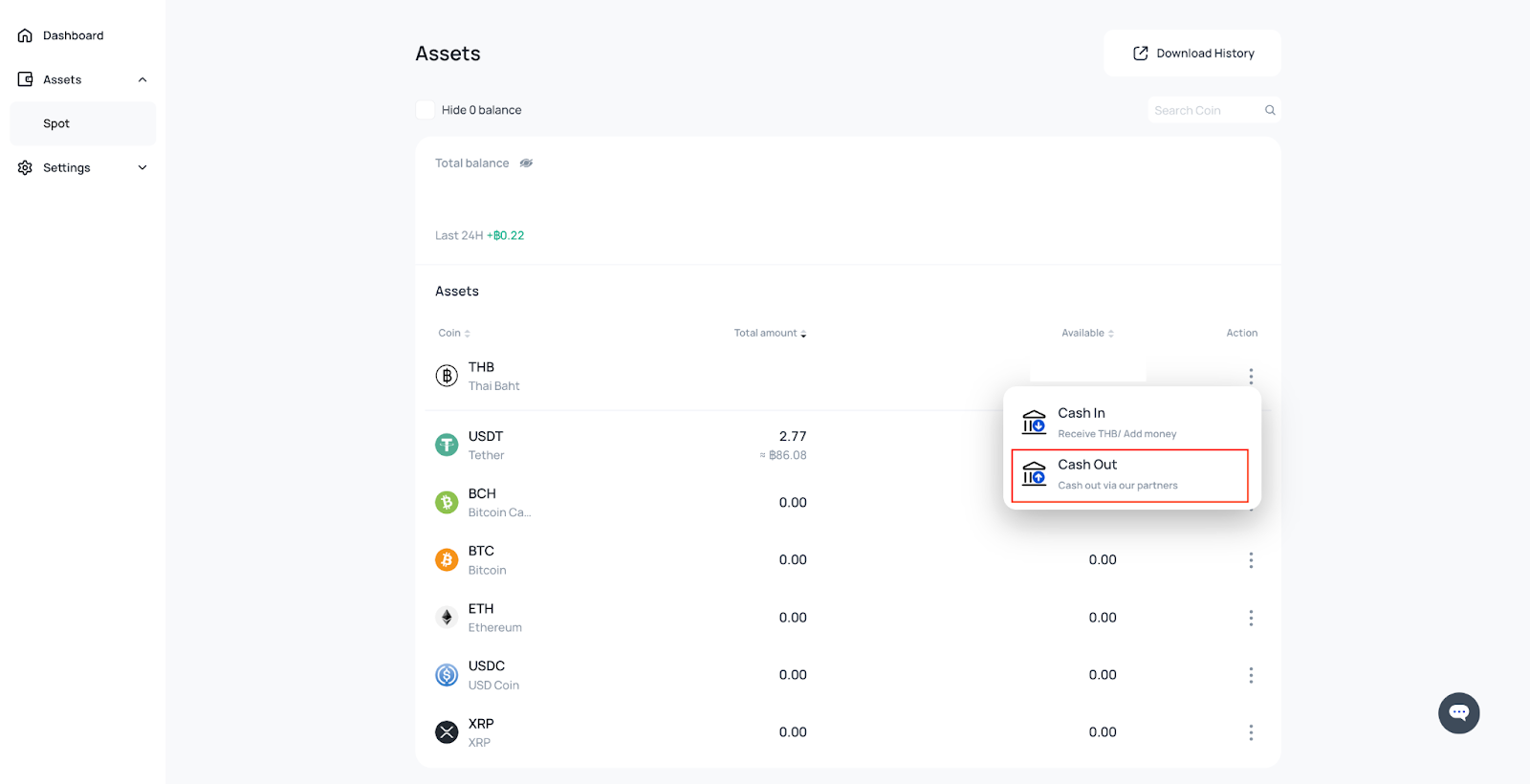Screen dimensions: 1530x784
Task: Collapse the Assets sidebar section
Action: point(142,79)
